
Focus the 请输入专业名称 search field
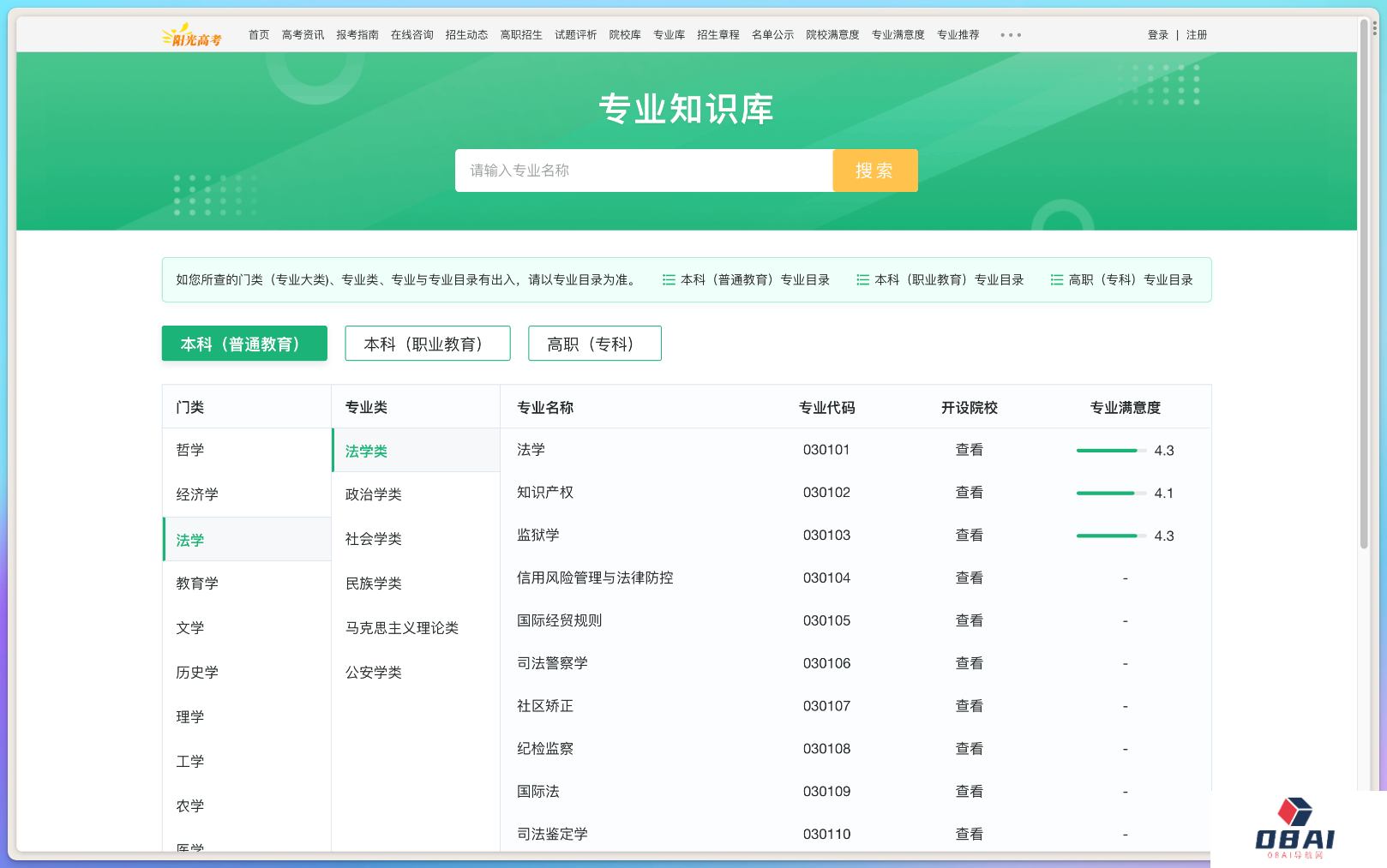[644, 171]
